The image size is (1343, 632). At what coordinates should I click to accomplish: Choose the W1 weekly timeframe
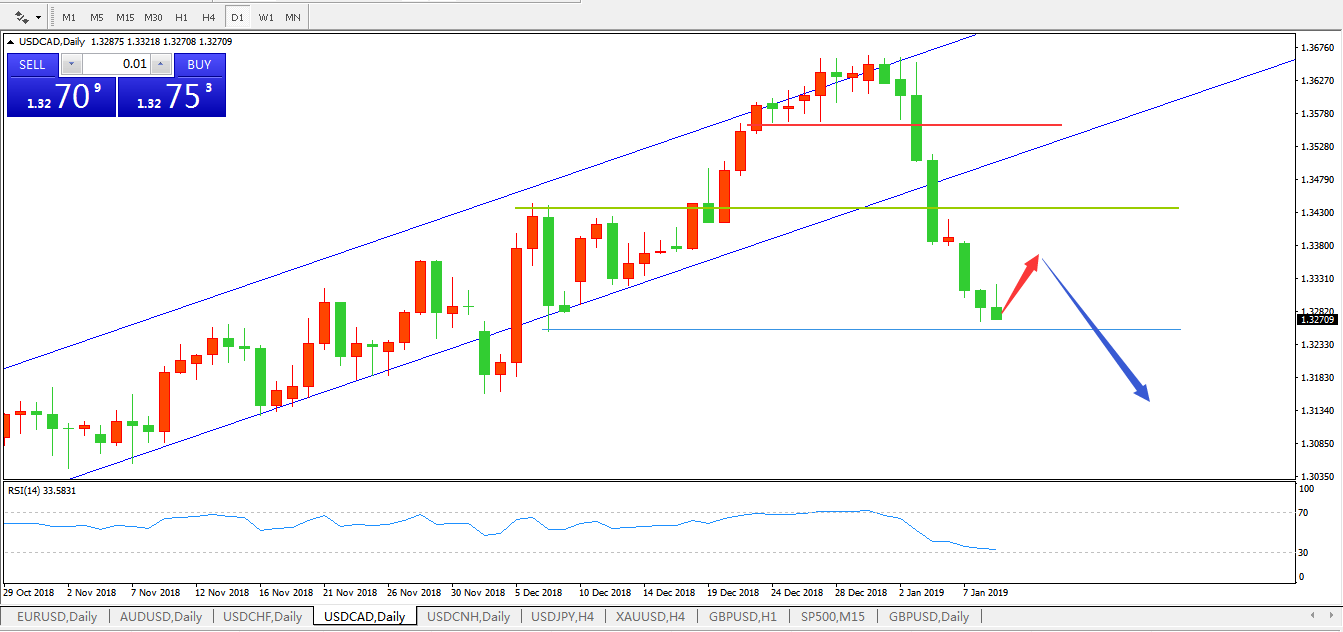(265, 17)
